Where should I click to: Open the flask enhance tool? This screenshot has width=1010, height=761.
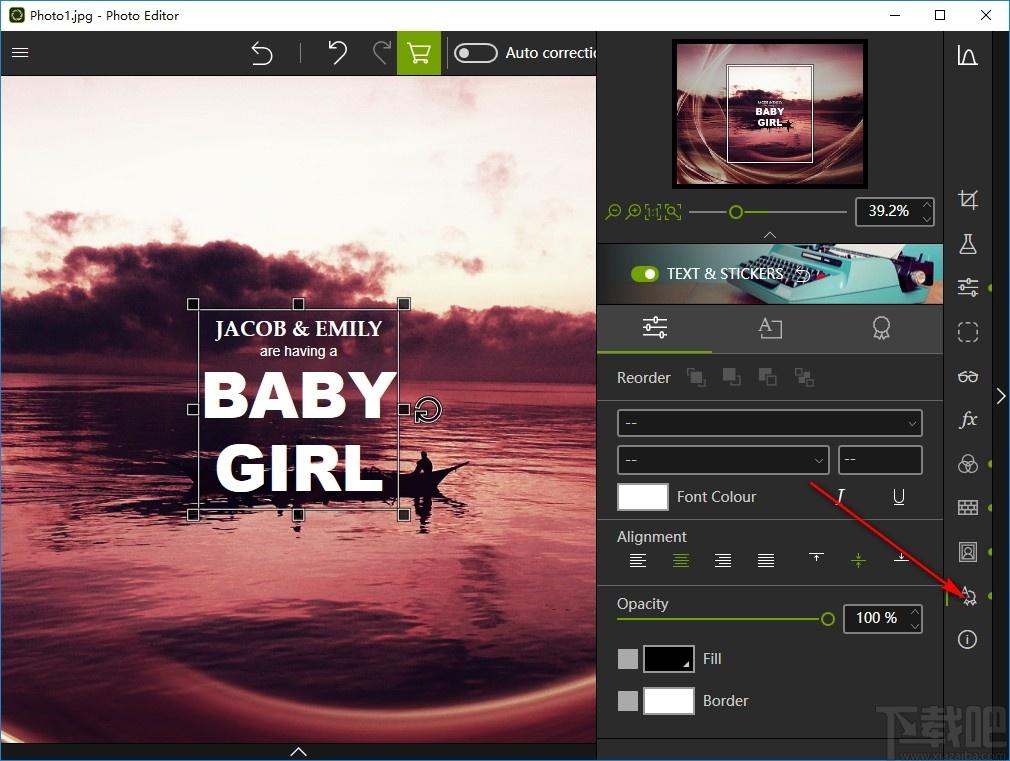coord(967,244)
